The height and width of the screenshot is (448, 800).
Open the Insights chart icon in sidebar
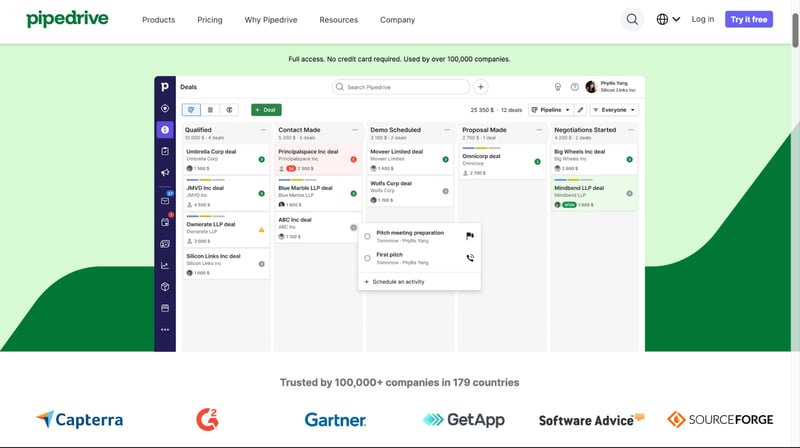click(x=165, y=265)
